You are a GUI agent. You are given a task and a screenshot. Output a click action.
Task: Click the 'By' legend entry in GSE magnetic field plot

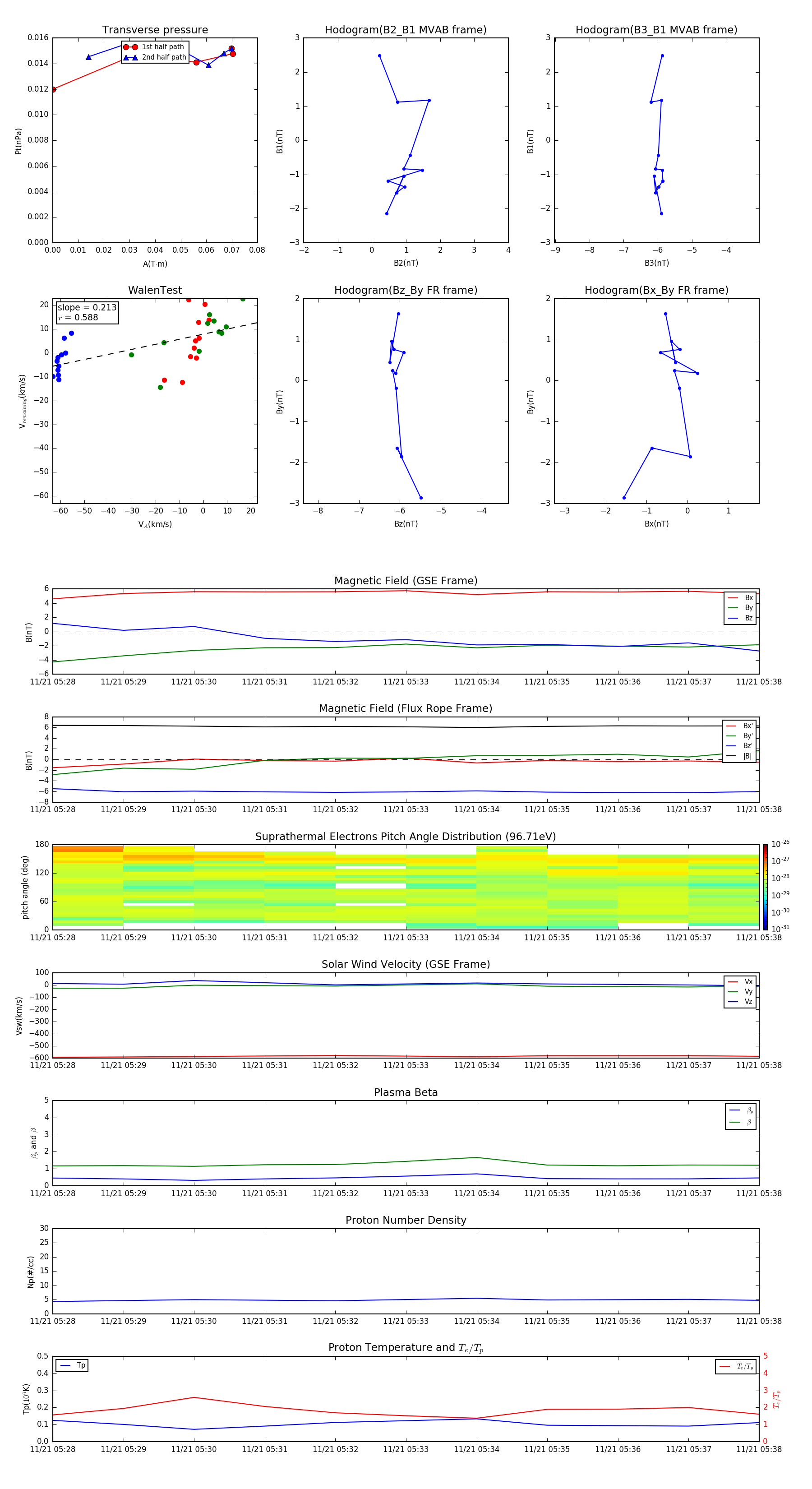pyautogui.click(x=740, y=607)
